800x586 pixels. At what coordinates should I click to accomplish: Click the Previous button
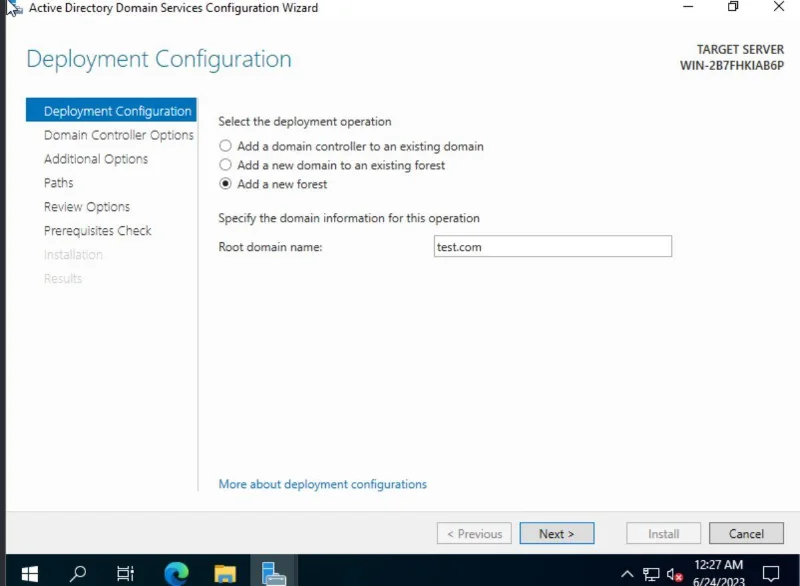tap(474, 533)
